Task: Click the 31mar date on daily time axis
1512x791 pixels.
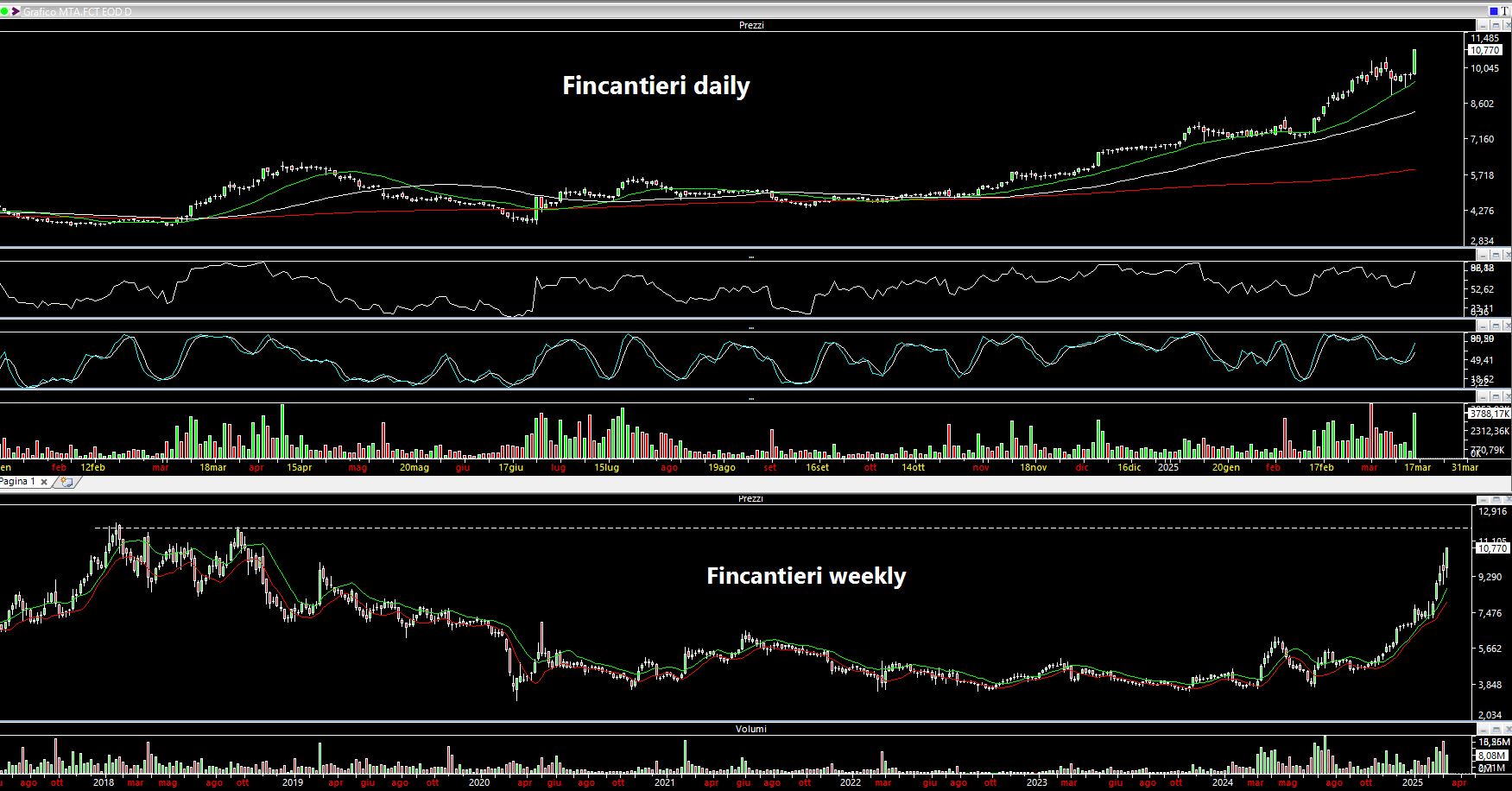Action: (x=1465, y=467)
